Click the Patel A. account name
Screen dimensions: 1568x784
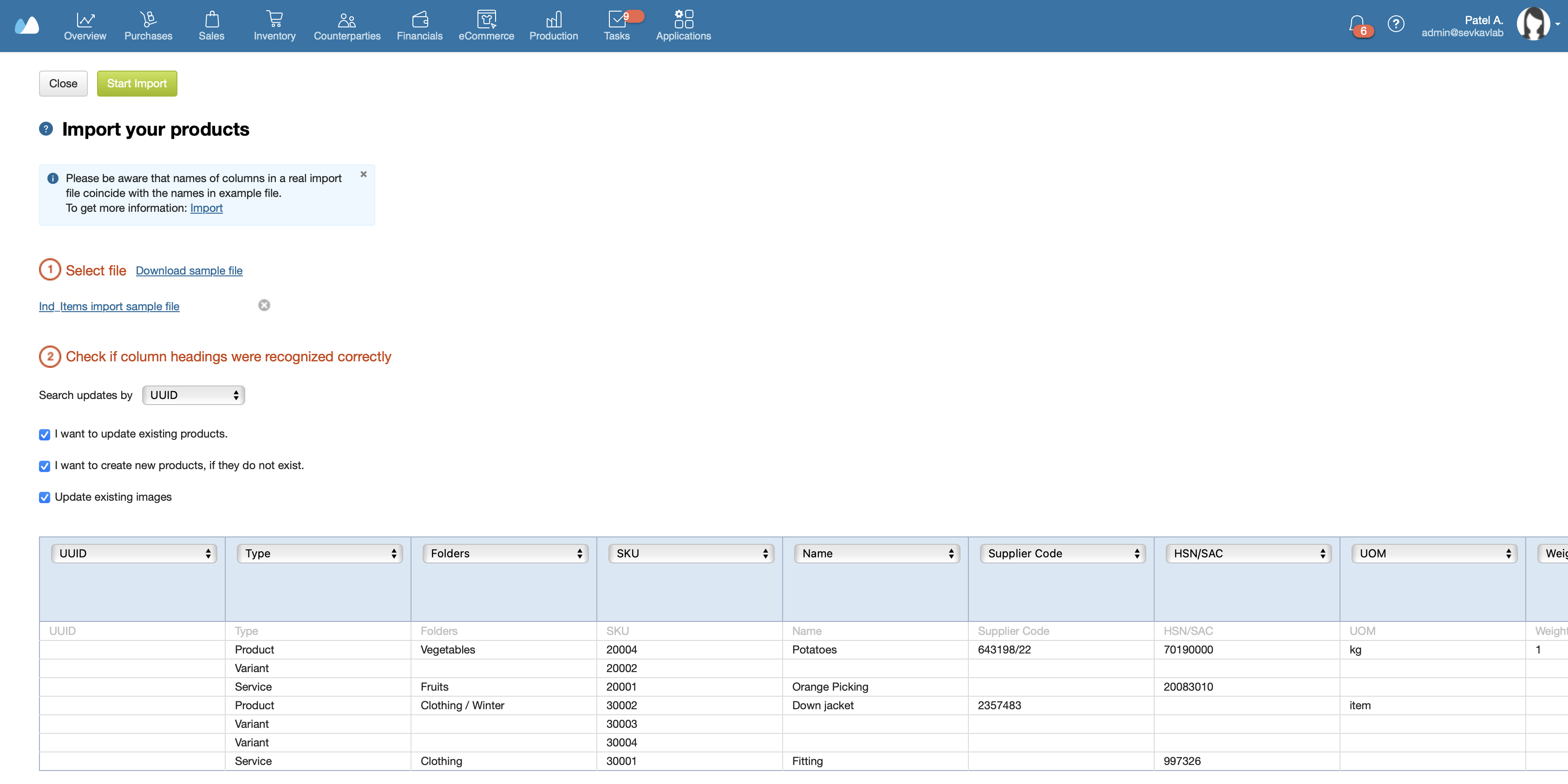tap(1483, 20)
